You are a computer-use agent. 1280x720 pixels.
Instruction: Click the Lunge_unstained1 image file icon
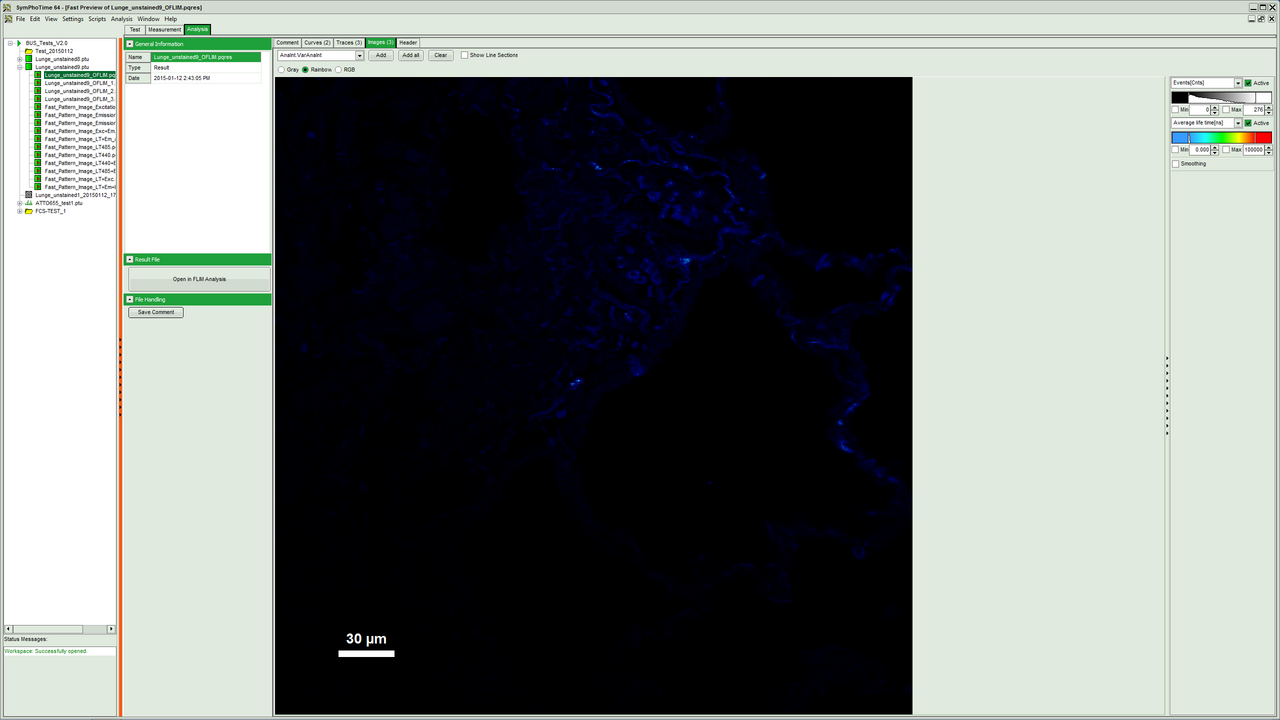point(29,195)
